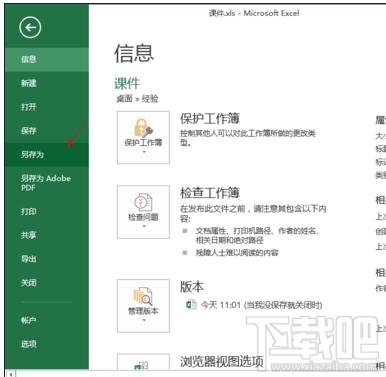Click the 课件.xls - Microsoft Excel title
The width and height of the screenshot is (386, 377).
coord(254,13)
